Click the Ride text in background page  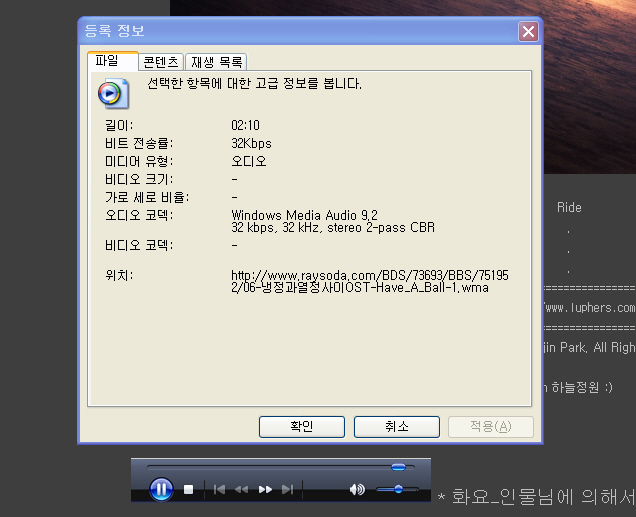569,208
